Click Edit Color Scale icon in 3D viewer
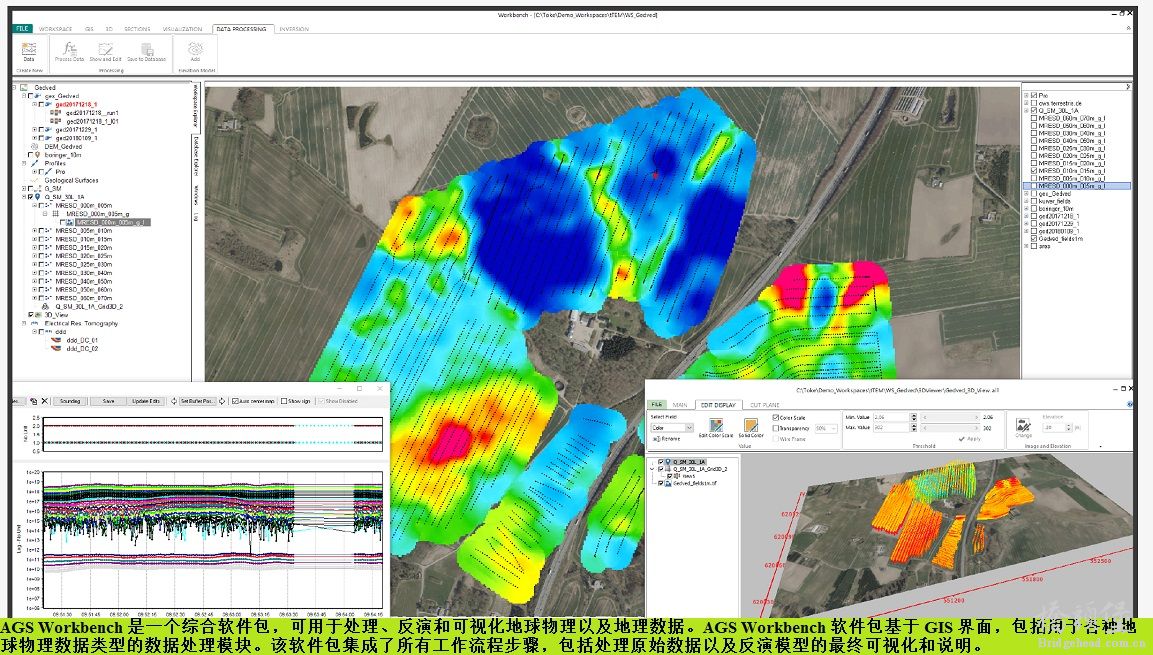Viewport: 1153px width, 655px height. click(715, 425)
